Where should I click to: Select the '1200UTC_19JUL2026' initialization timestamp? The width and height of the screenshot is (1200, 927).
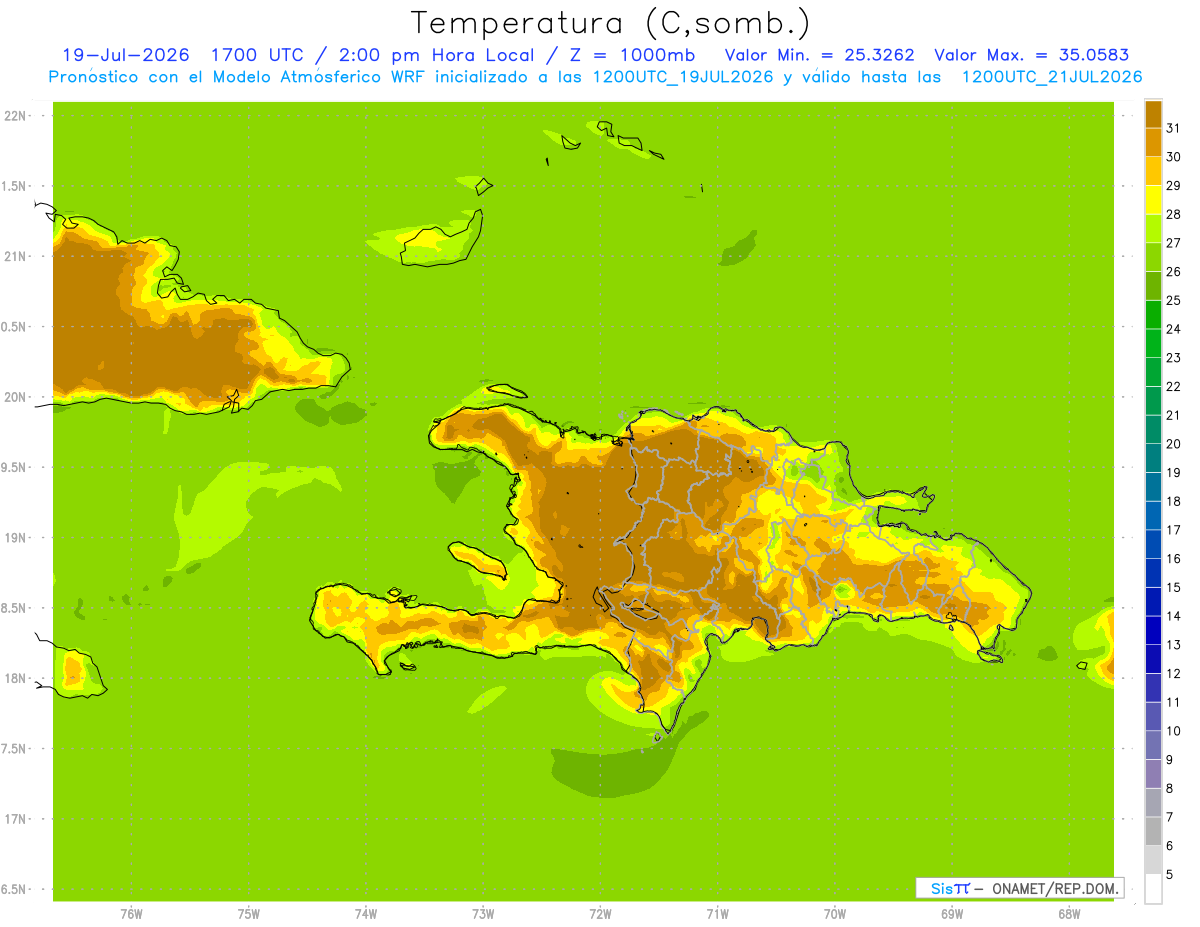pos(684,77)
